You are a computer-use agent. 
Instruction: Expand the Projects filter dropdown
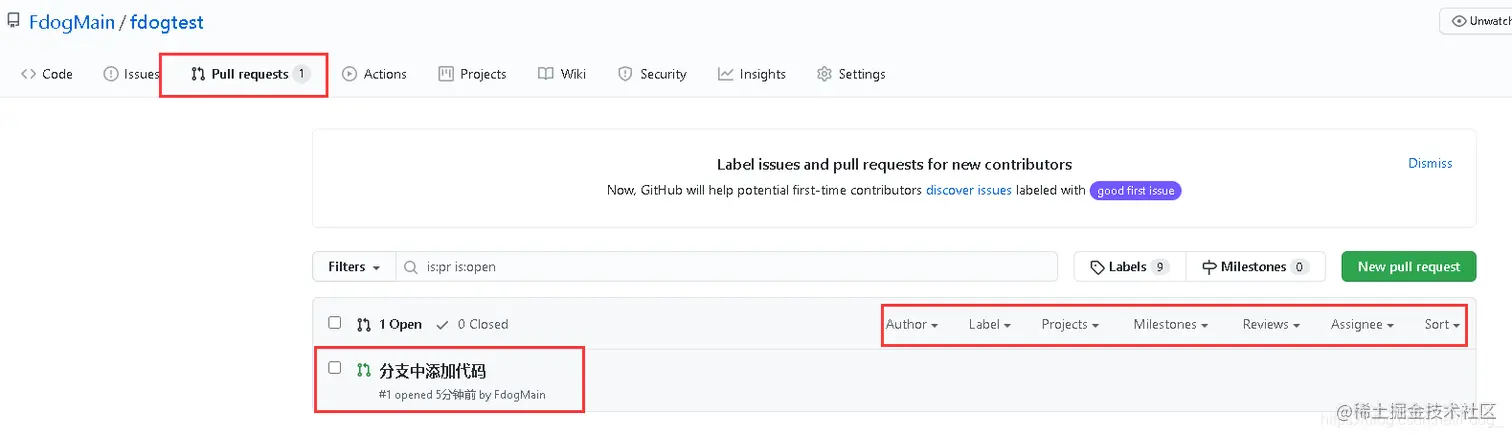point(1070,324)
